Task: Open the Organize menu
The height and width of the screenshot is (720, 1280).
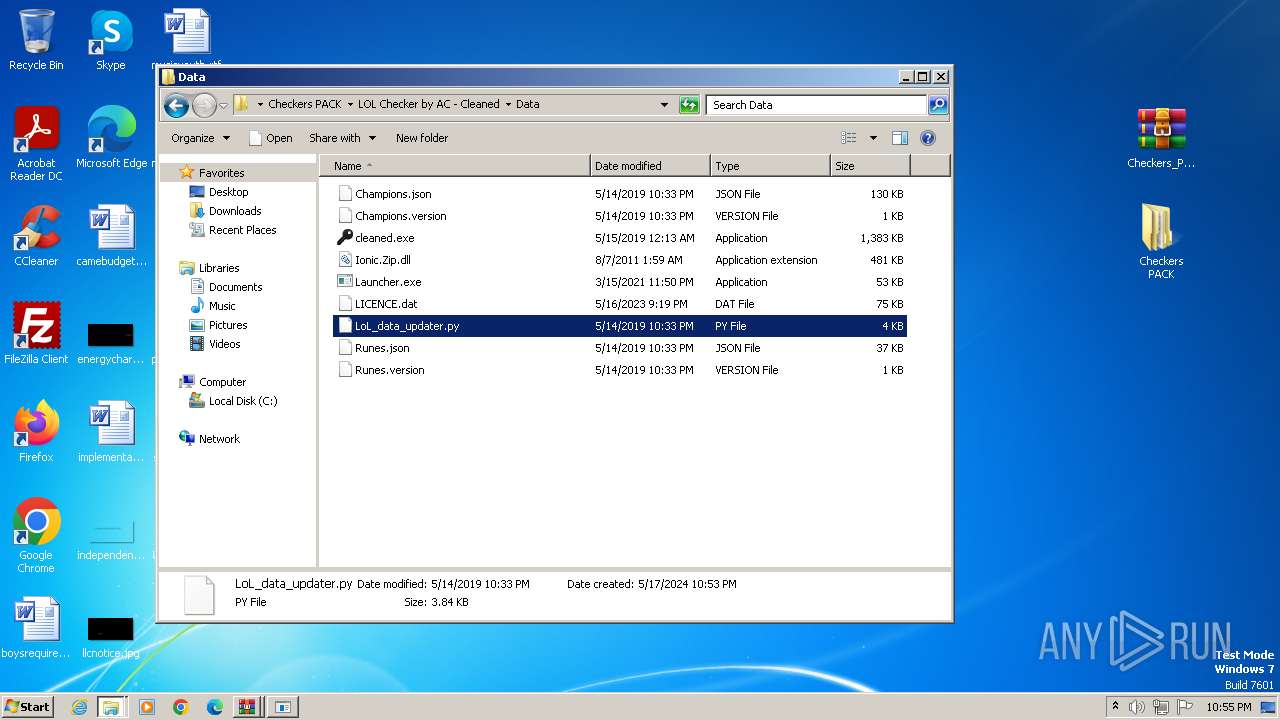Action: (200, 138)
